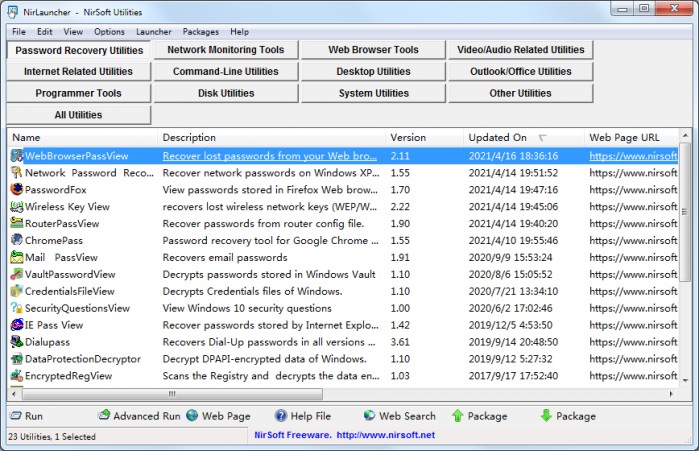699x451 pixels.
Task: Sort by Updated On column header
Action: [524, 138]
